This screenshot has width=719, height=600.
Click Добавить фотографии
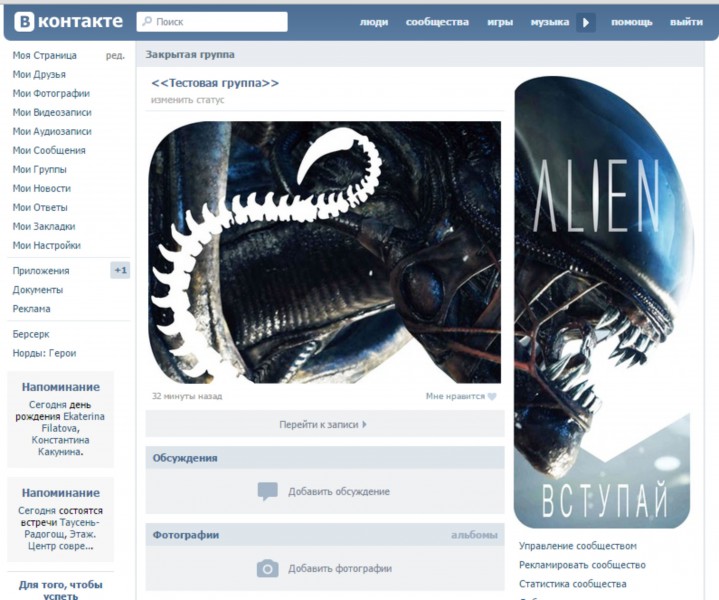pyautogui.click(x=340, y=569)
